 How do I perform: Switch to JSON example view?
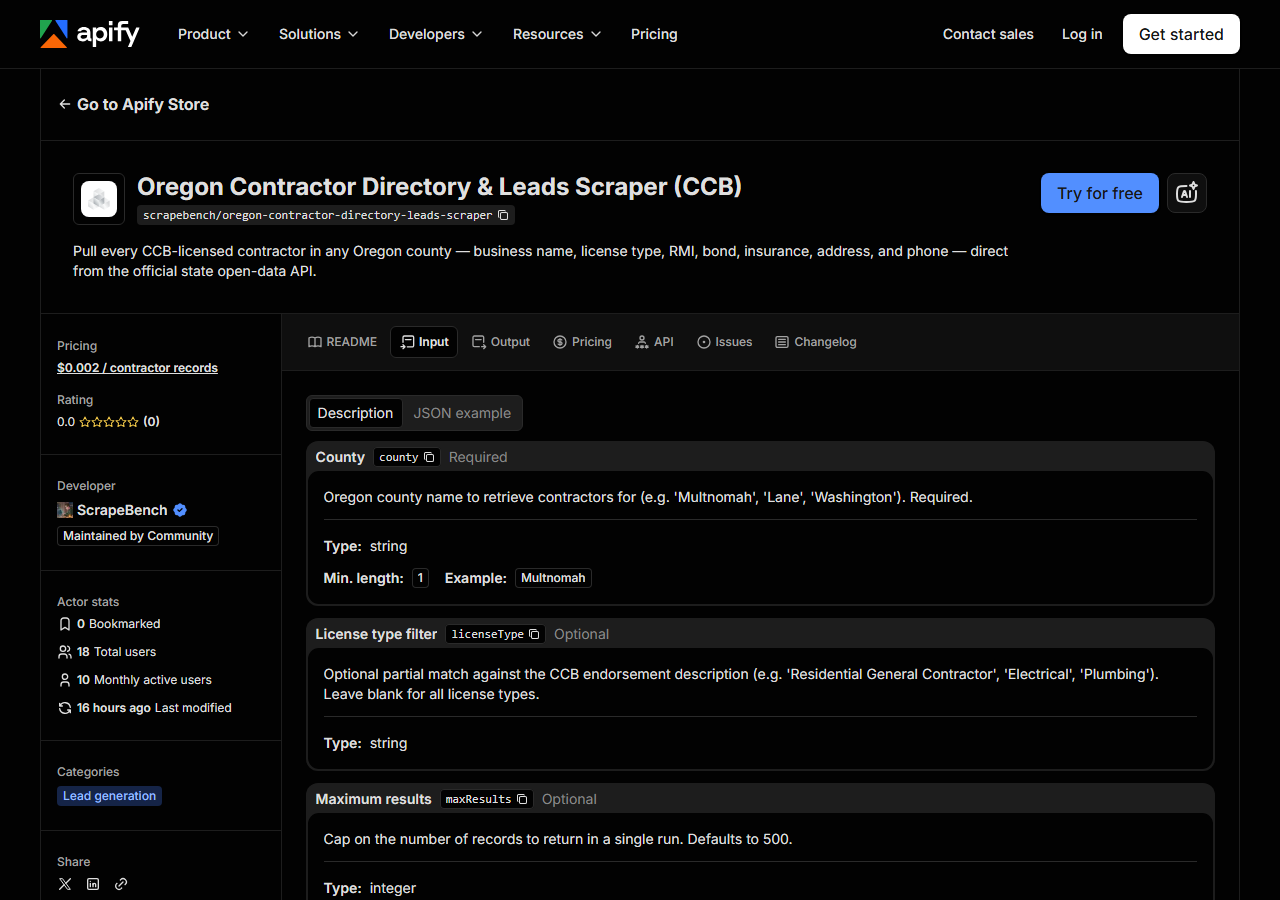click(462, 413)
